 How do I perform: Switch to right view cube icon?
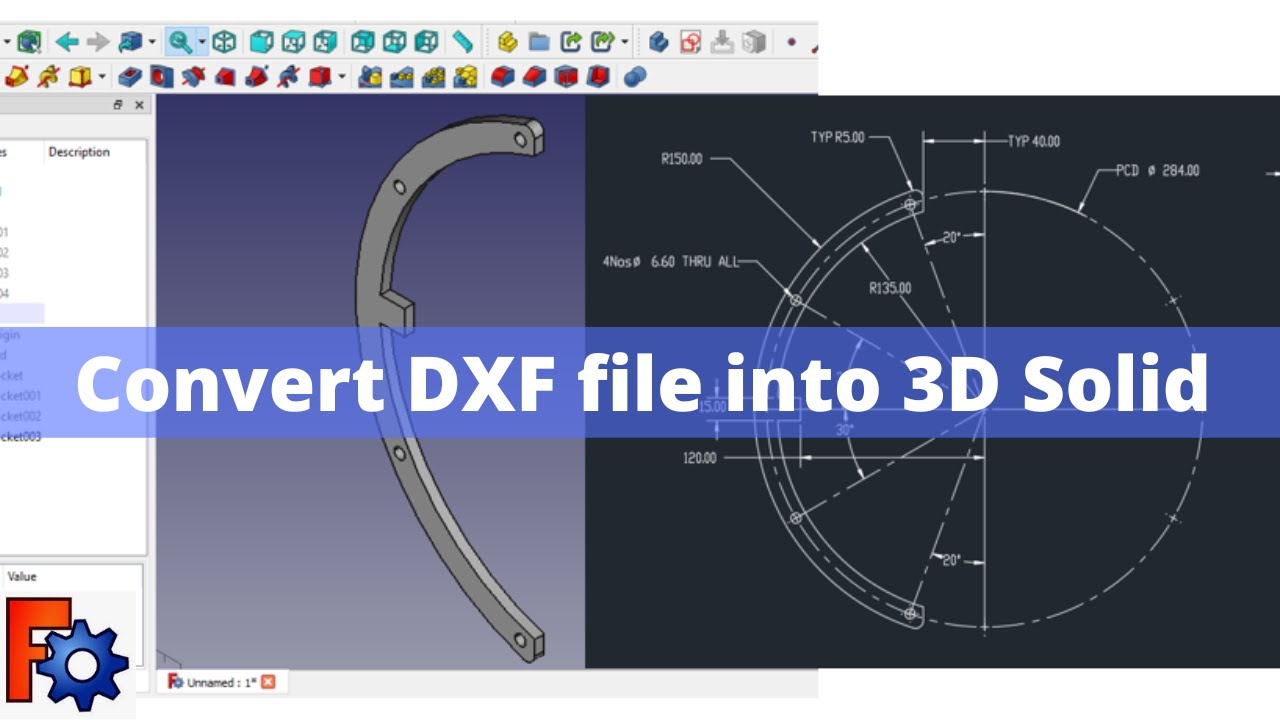(325, 42)
